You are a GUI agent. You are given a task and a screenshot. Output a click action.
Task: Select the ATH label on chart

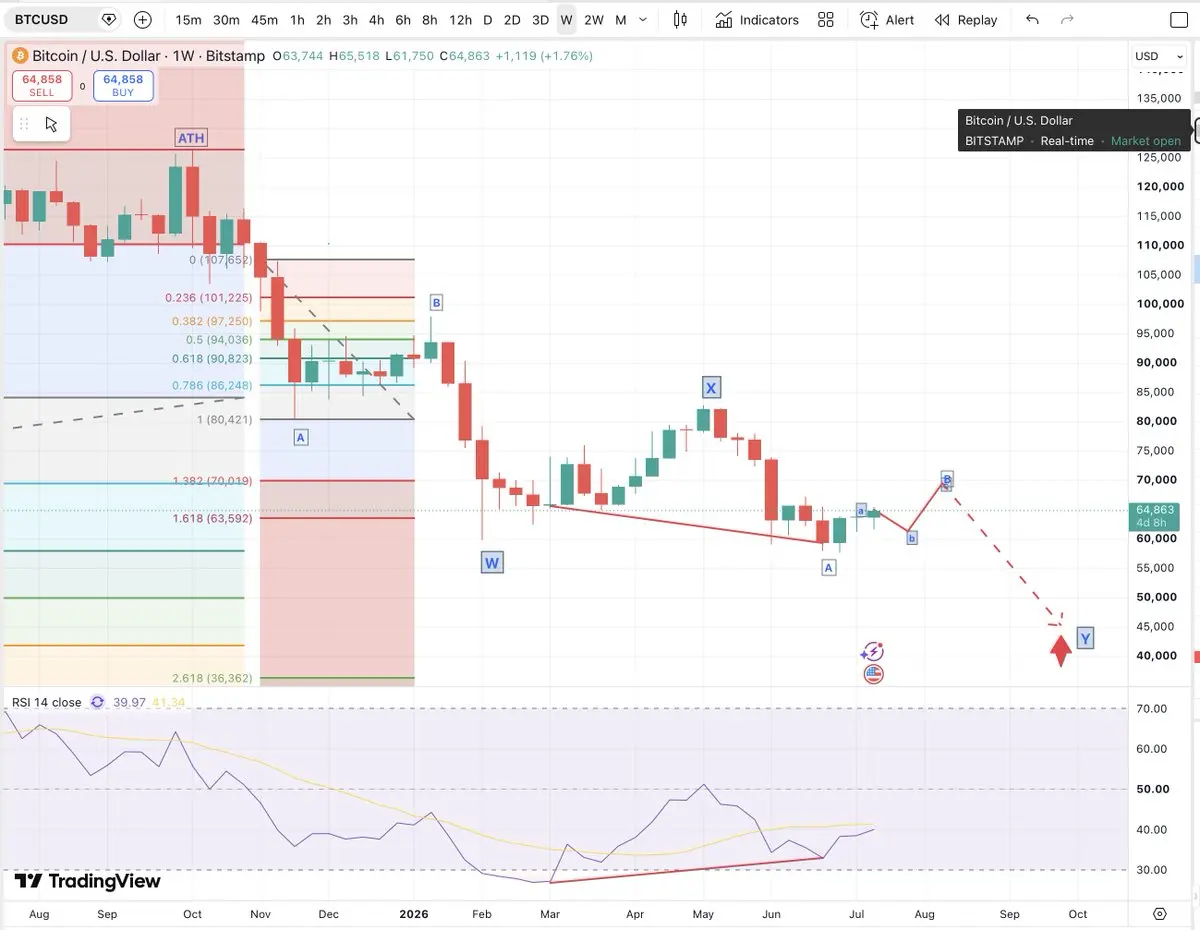pyautogui.click(x=191, y=138)
